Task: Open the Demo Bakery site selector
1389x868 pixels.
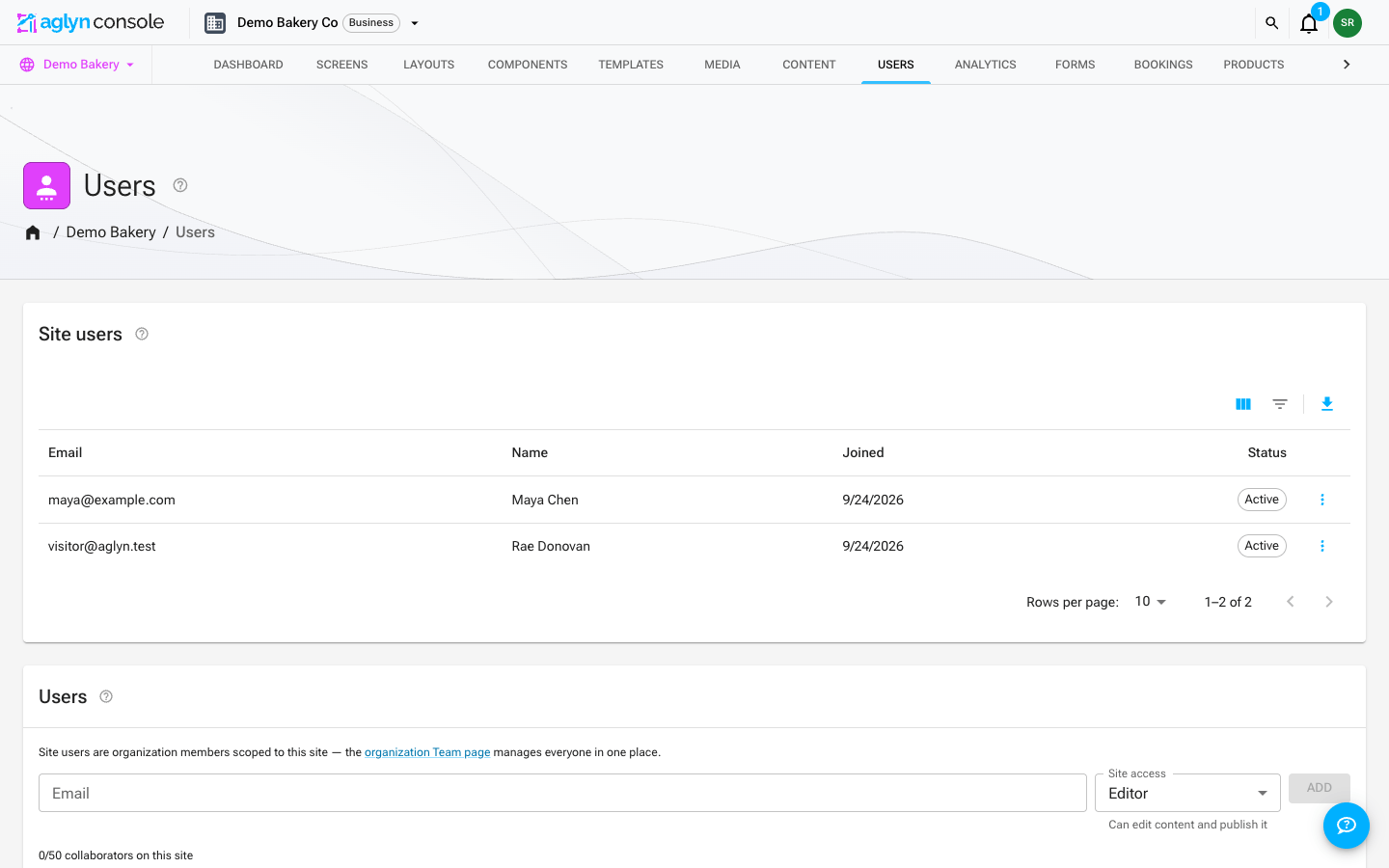Action: click(x=77, y=65)
